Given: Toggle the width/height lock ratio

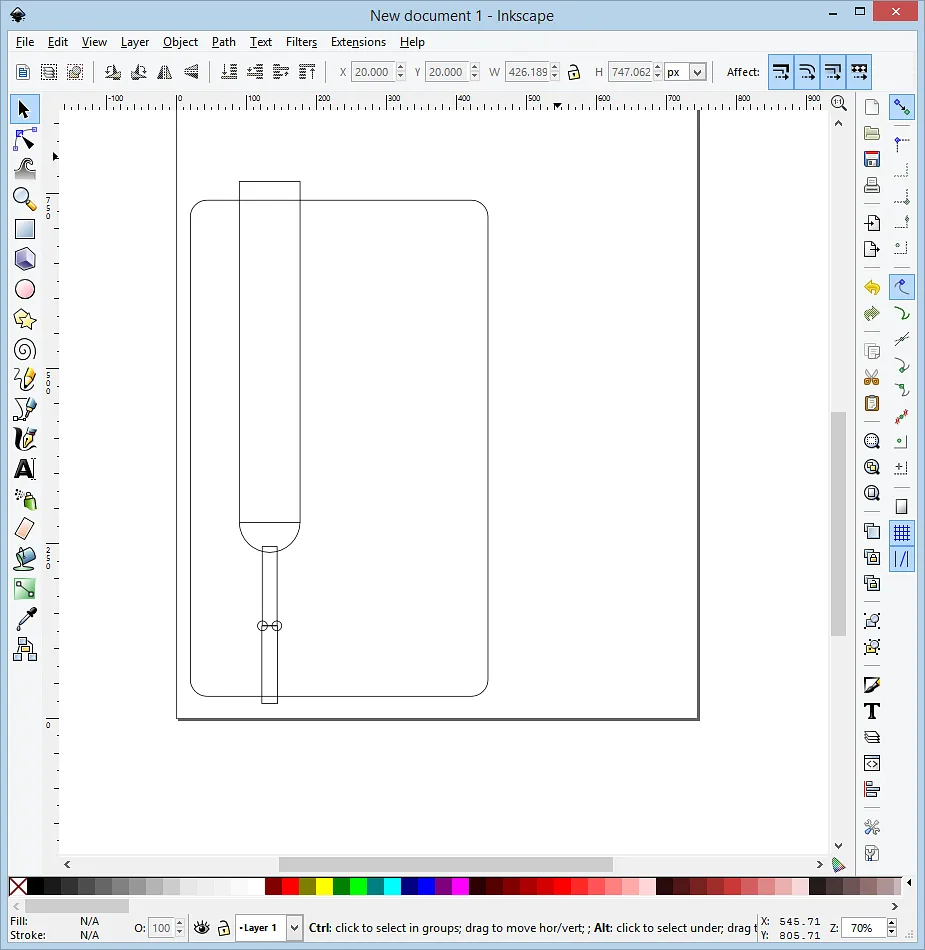Looking at the screenshot, I should coord(574,72).
